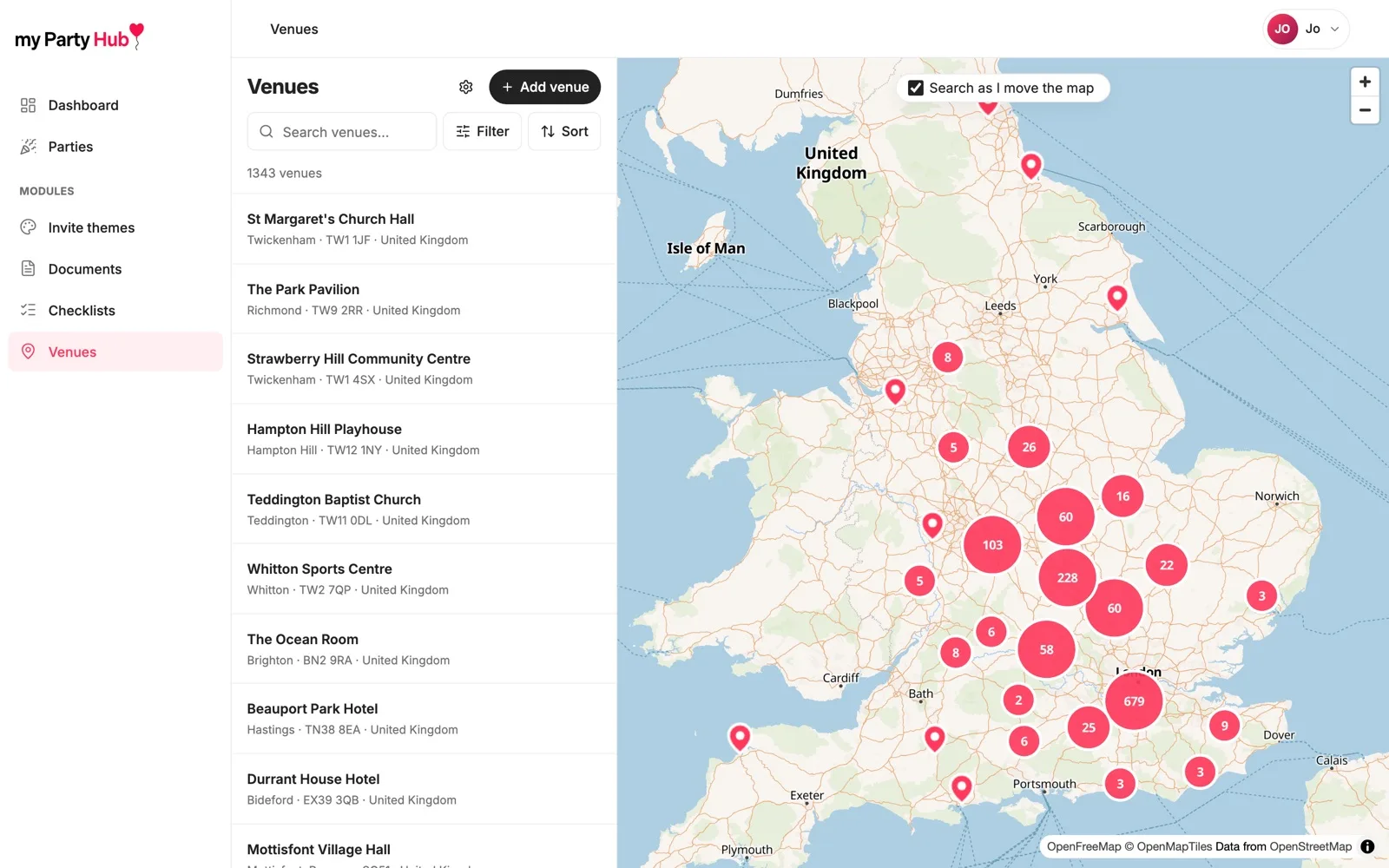Open the 25 venues map cluster

1089,727
